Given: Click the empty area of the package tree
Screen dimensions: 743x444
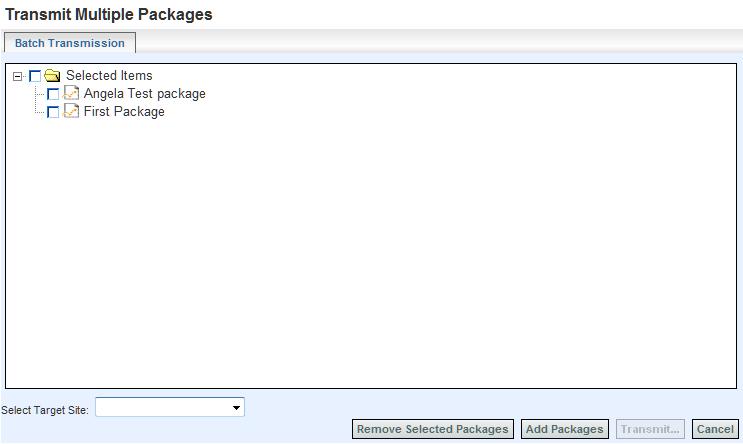Looking at the screenshot, I should click(x=370, y=250).
